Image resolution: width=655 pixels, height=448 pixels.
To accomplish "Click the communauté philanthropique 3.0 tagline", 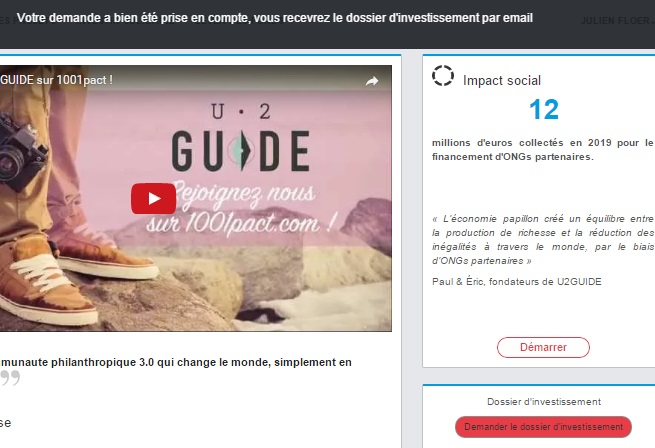I will coord(176,362).
